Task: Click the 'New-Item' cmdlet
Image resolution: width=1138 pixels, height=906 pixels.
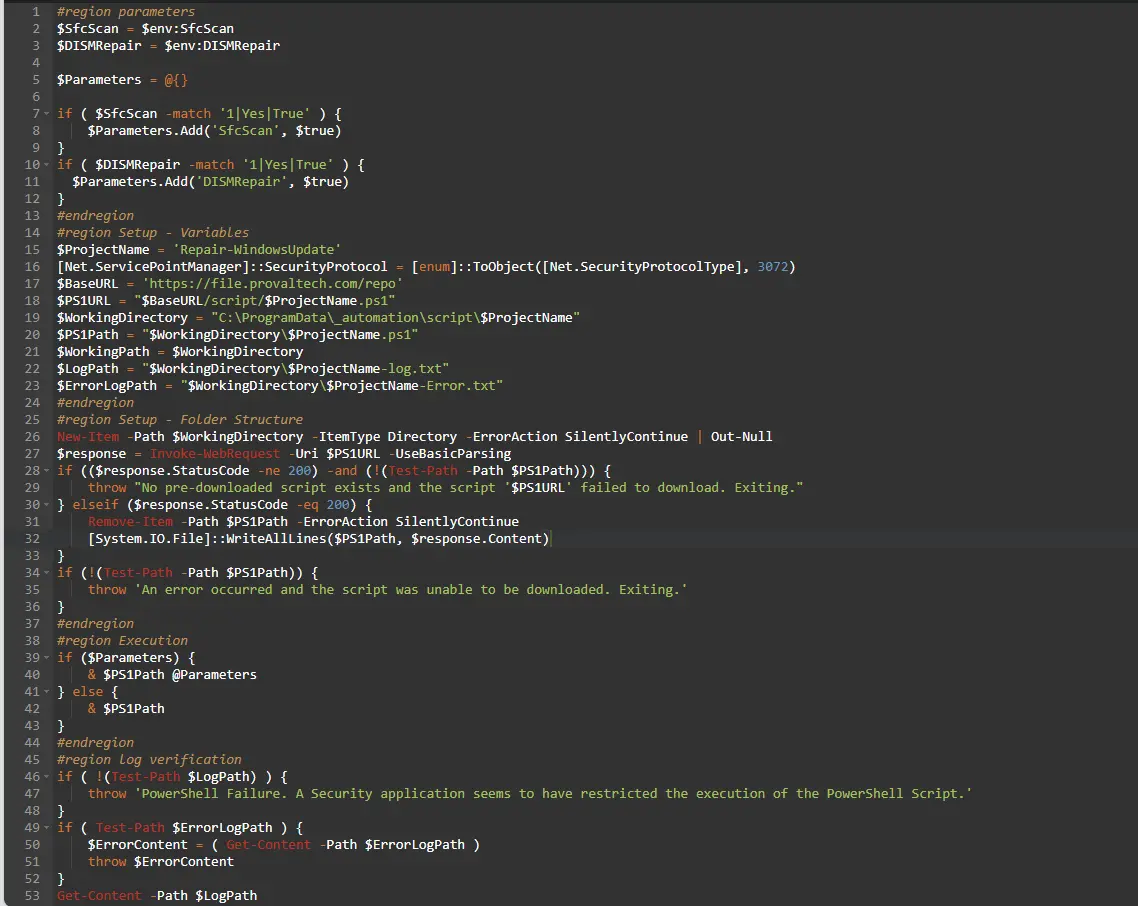Action: click(x=88, y=436)
